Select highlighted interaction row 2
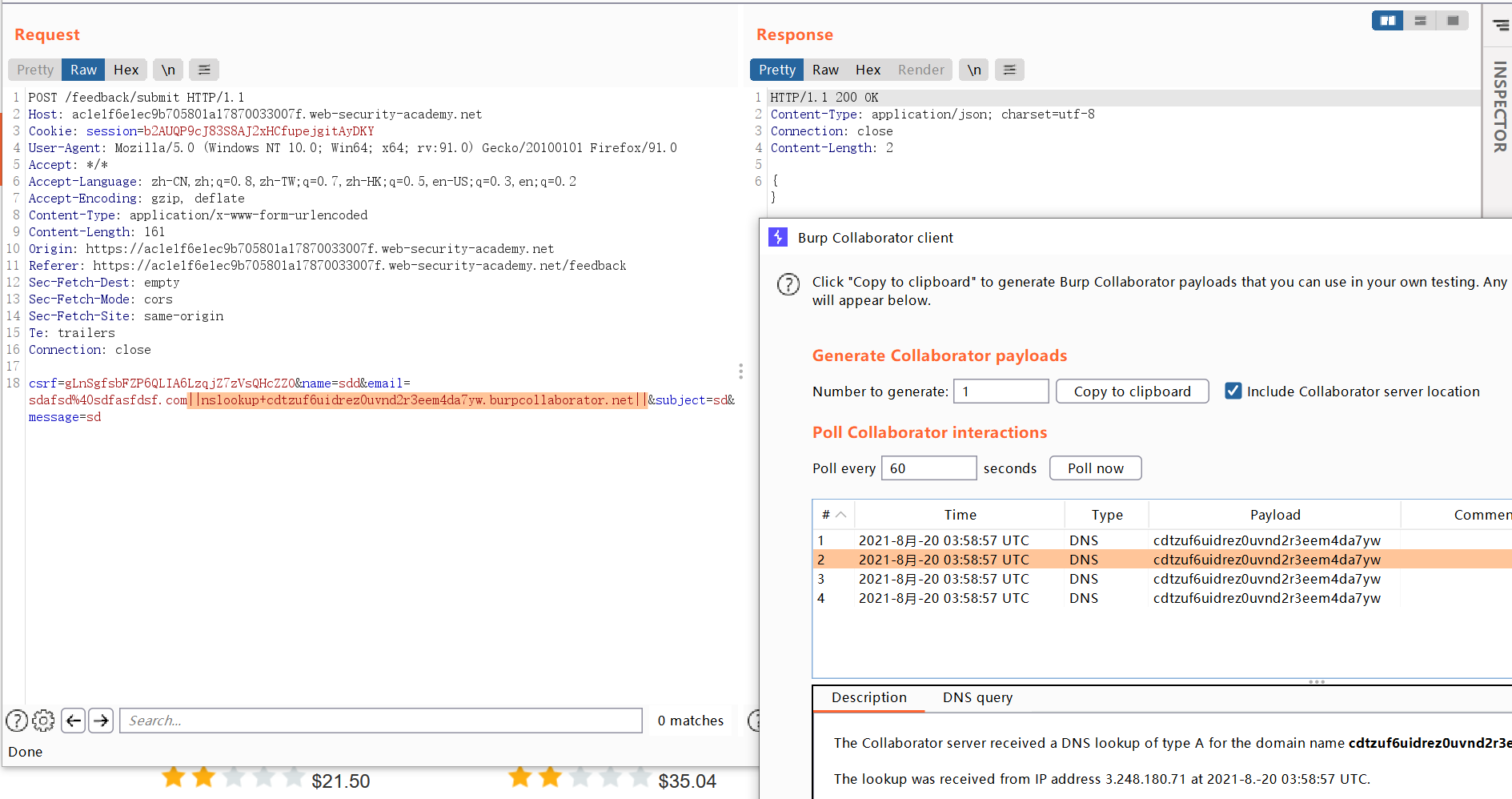1512x799 pixels. tap(1162, 560)
